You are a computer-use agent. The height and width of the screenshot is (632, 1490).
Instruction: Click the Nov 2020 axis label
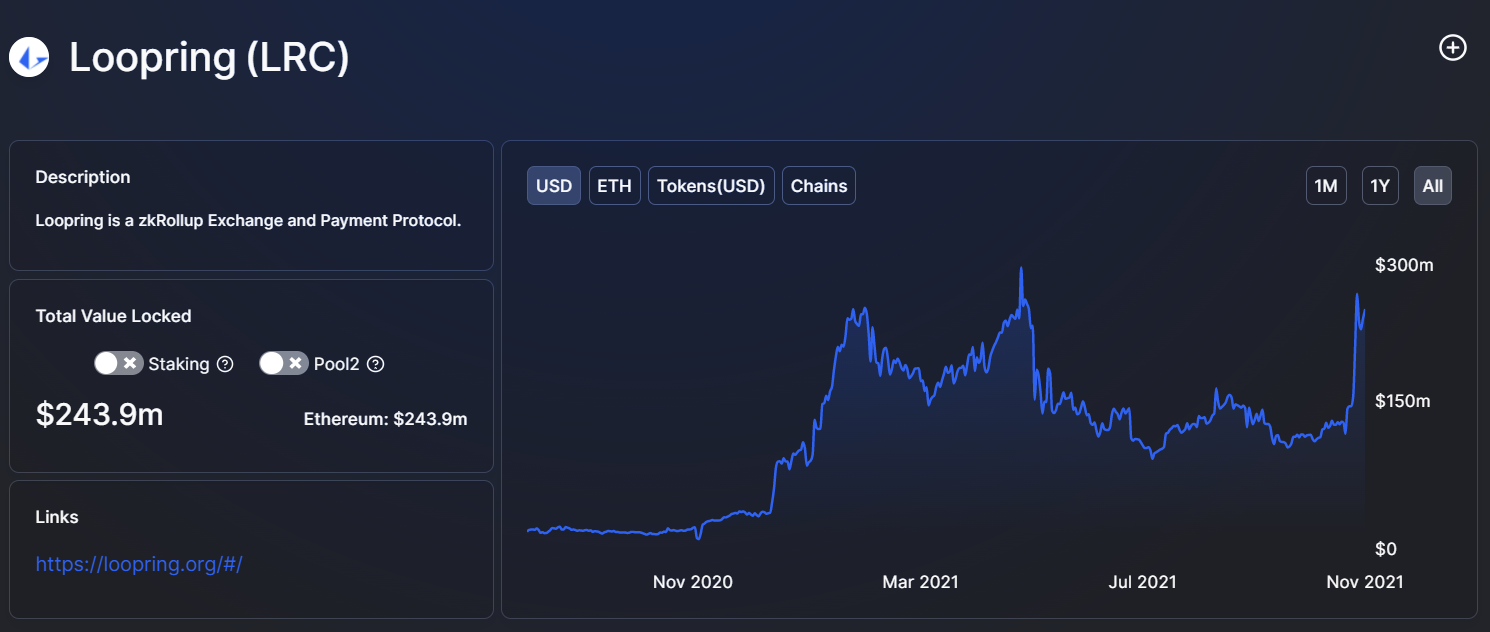coord(693,582)
